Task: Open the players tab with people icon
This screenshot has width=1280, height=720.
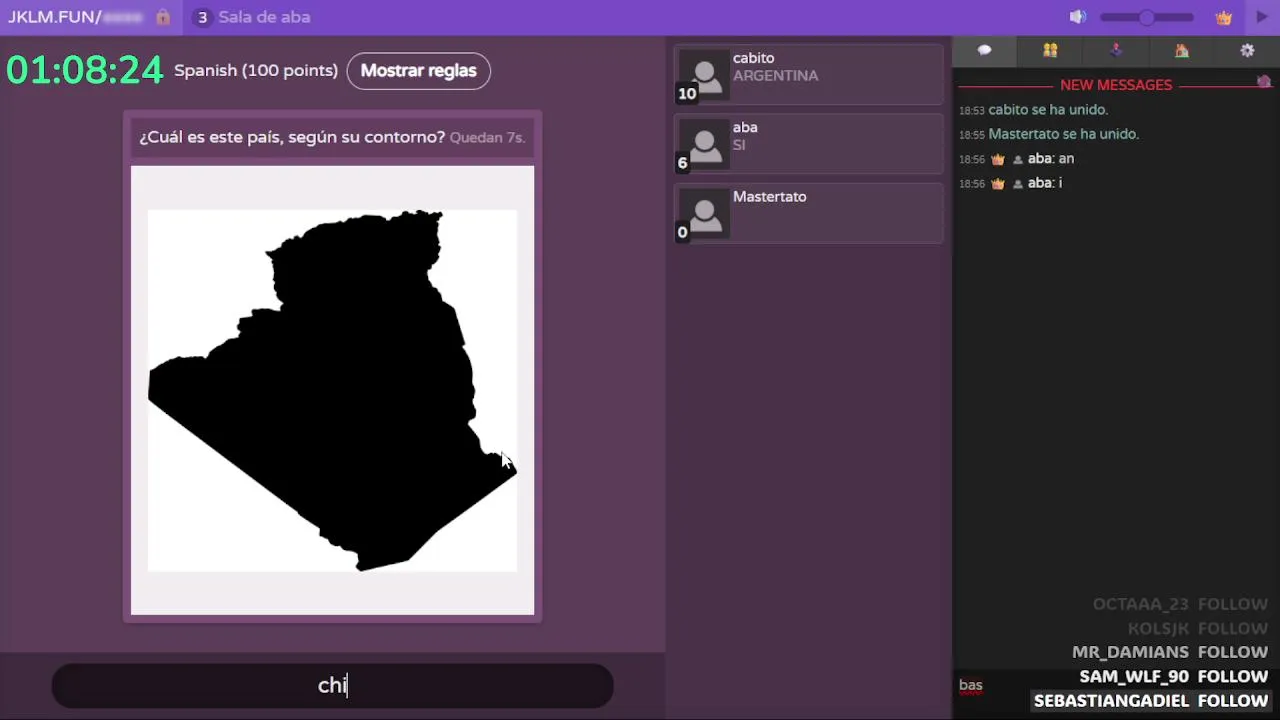Action: pyautogui.click(x=1050, y=50)
